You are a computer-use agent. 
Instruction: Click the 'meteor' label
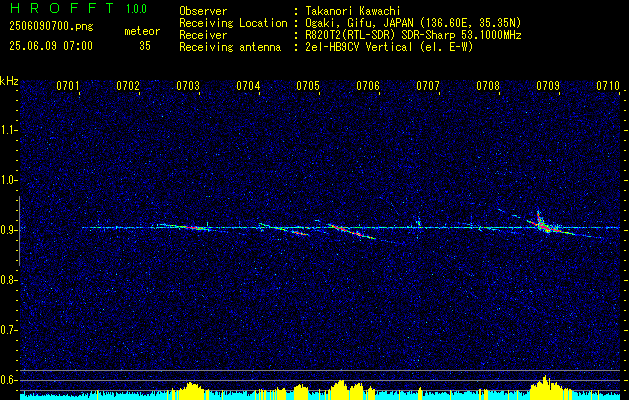coord(142,31)
